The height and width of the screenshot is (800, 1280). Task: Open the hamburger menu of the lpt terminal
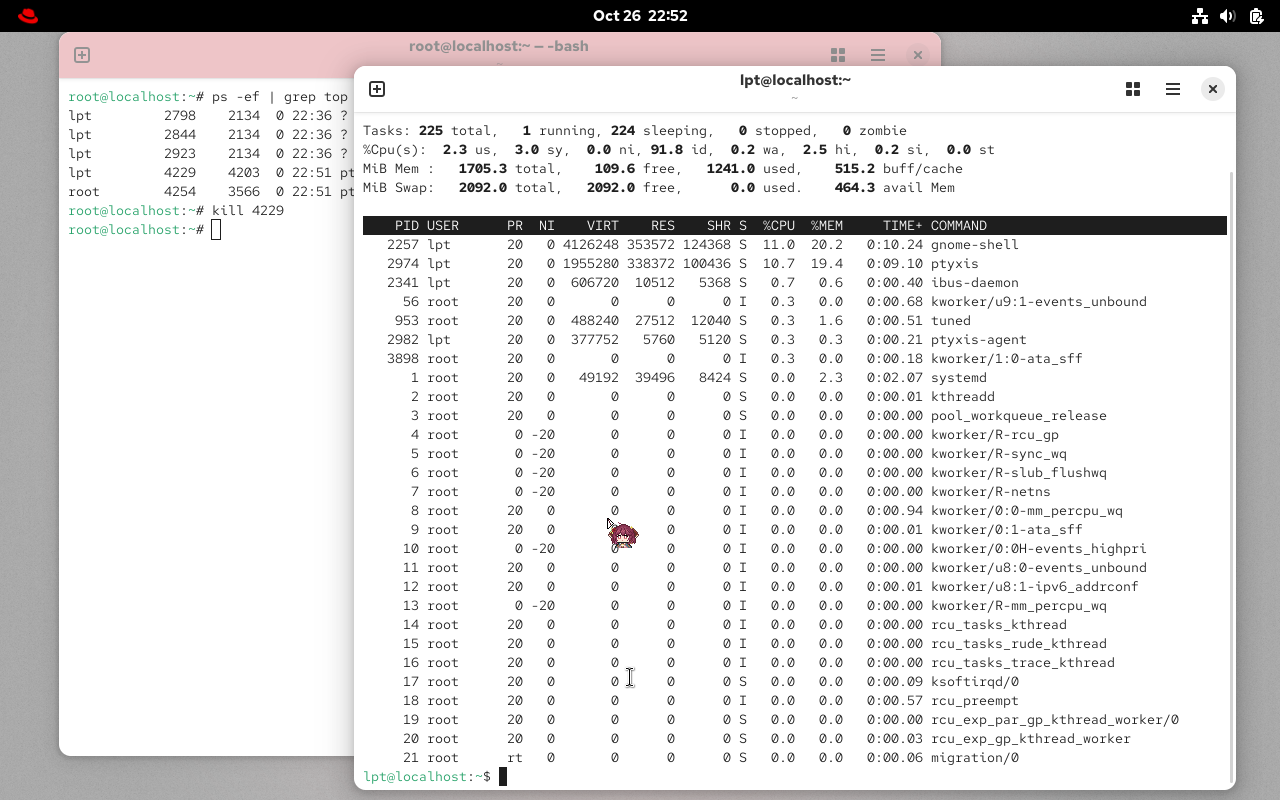1172,89
